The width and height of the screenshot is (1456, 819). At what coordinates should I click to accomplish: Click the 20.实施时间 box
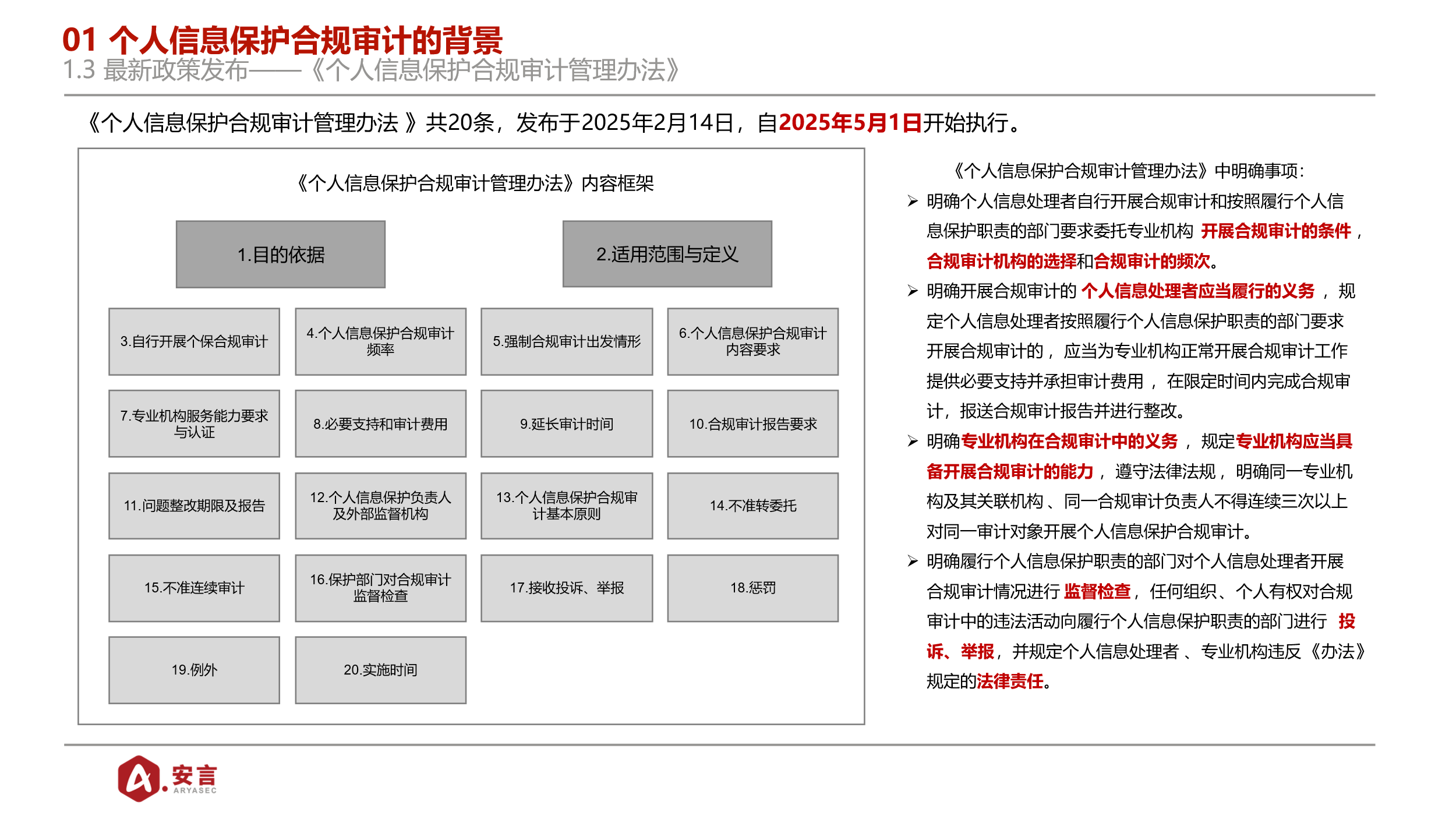point(380,670)
